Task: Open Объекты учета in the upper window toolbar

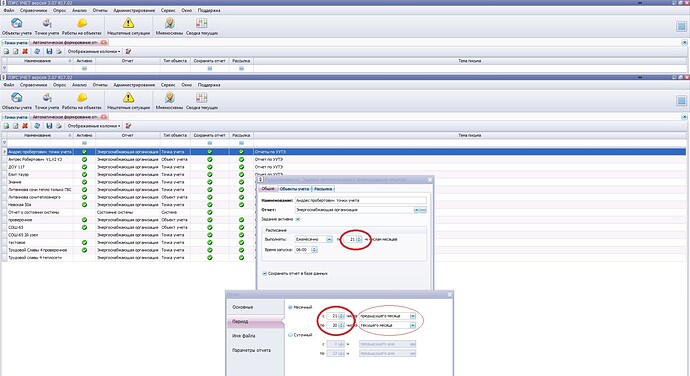Action: pos(17,26)
